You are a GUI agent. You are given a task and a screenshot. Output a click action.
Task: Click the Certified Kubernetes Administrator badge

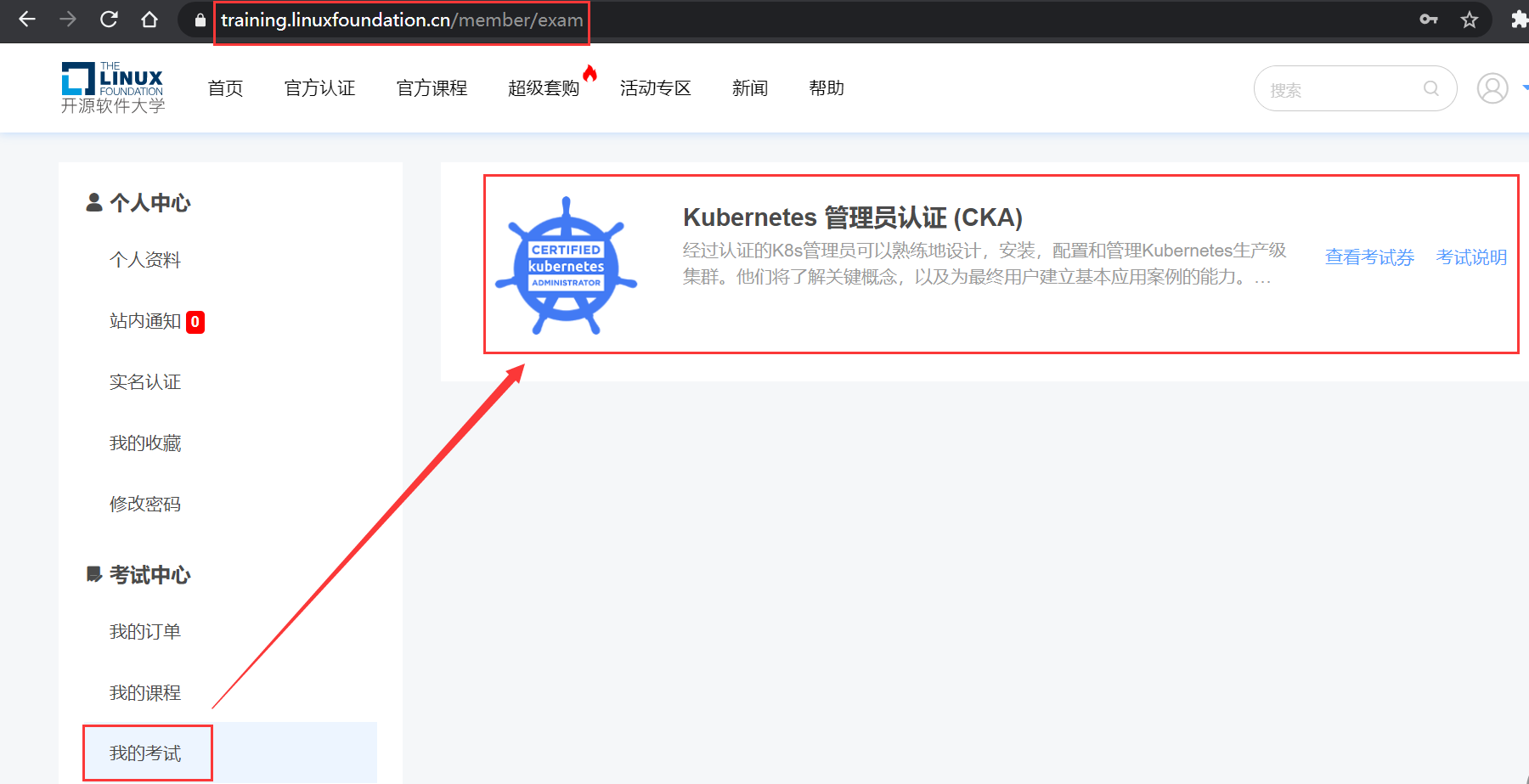click(x=567, y=265)
